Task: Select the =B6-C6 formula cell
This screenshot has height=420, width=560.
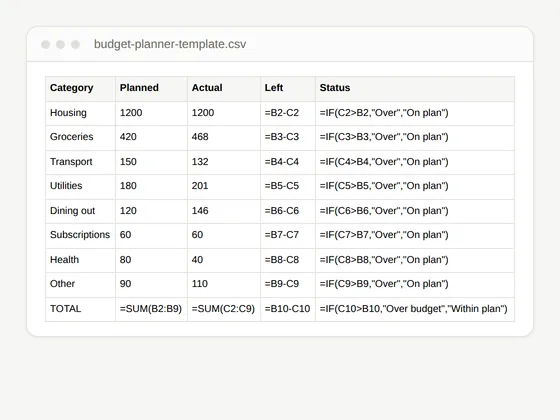Action: pos(288,211)
